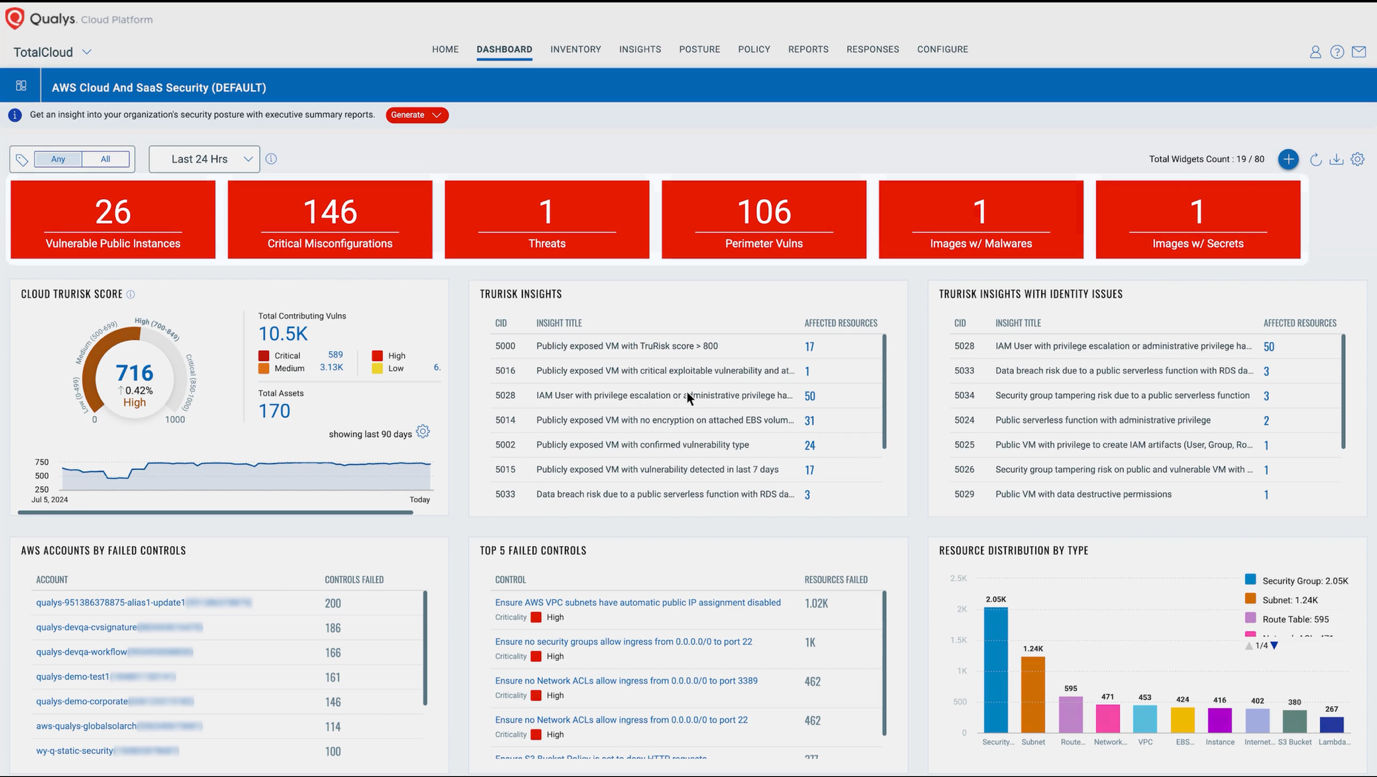Open the Images w/ Malwares tile

pos(981,220)
